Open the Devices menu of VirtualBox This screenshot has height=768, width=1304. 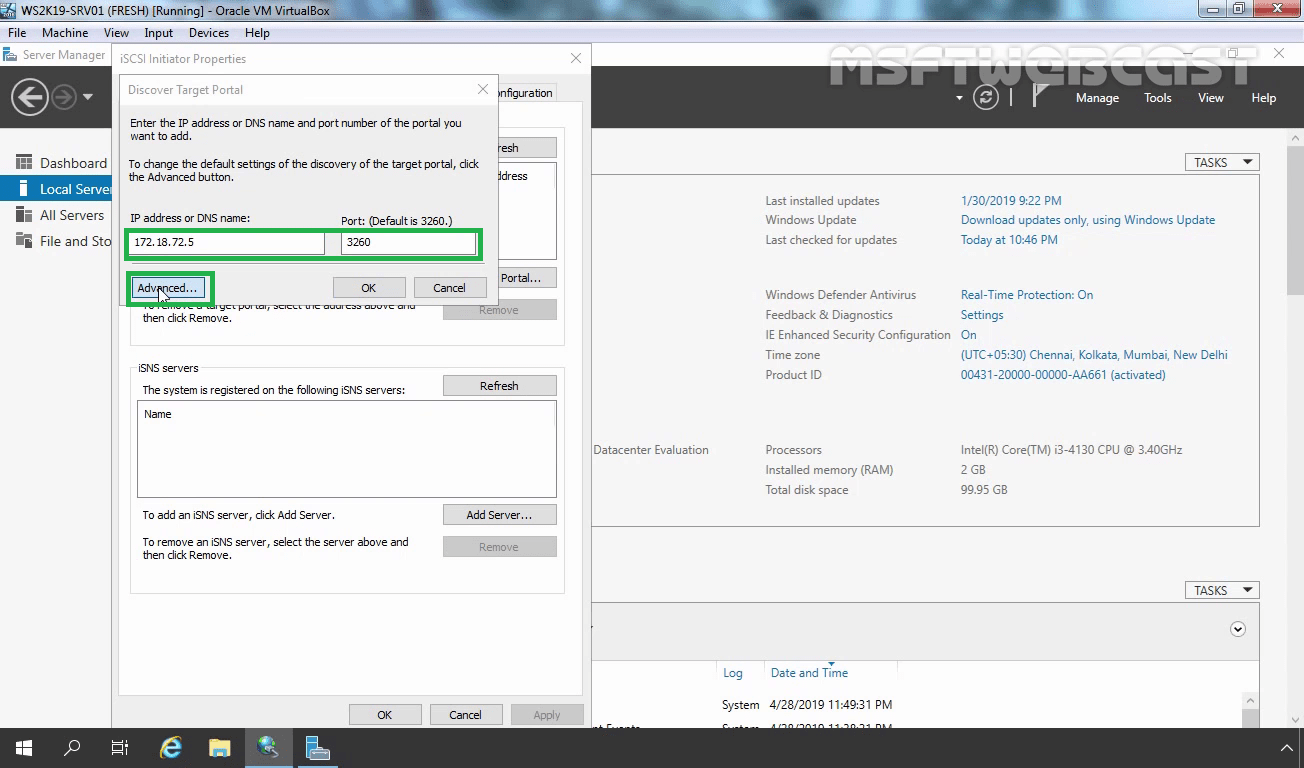click(208, 32)
